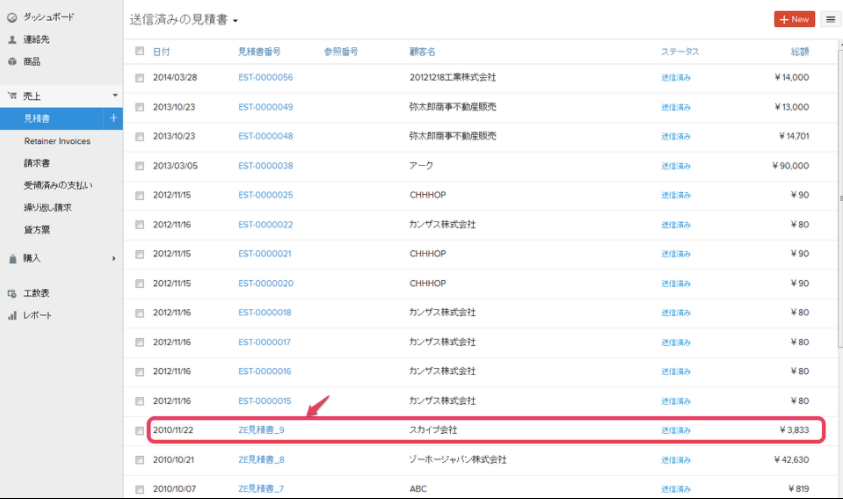Click the red New button
Image resolution: width=843 pixels, height=499 pixels.
pos(794,19)
